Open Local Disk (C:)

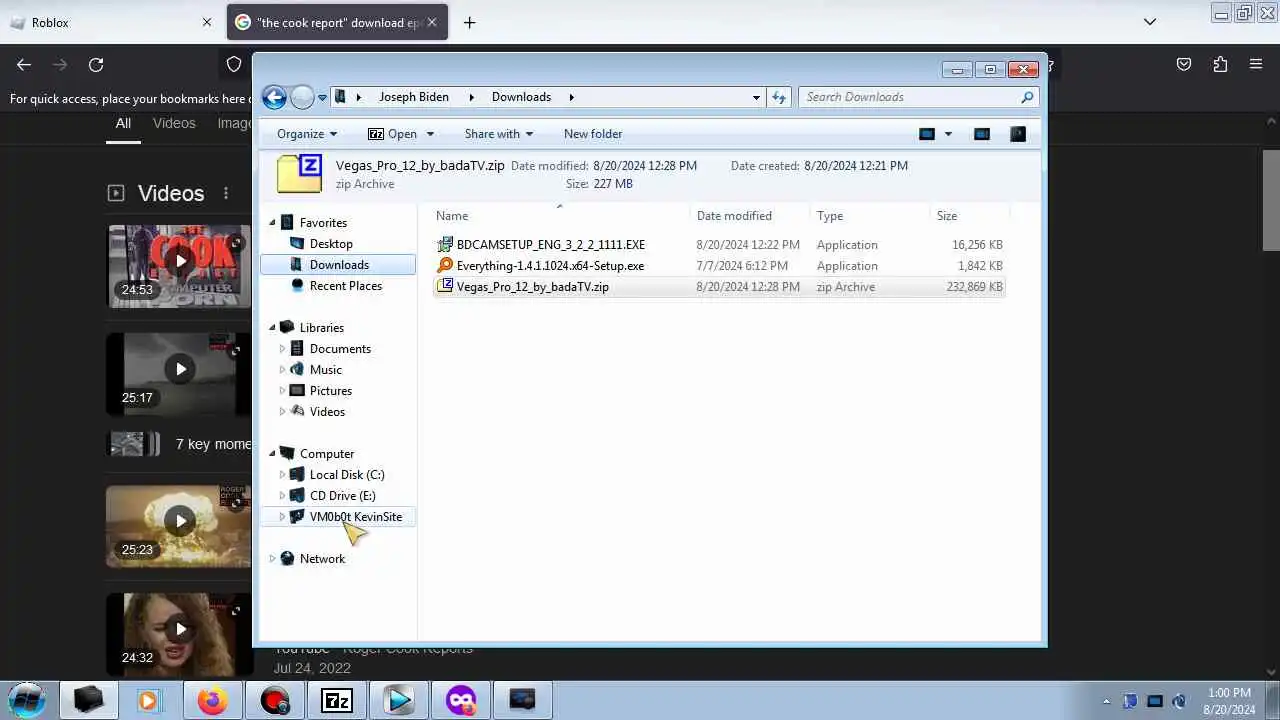346,475
